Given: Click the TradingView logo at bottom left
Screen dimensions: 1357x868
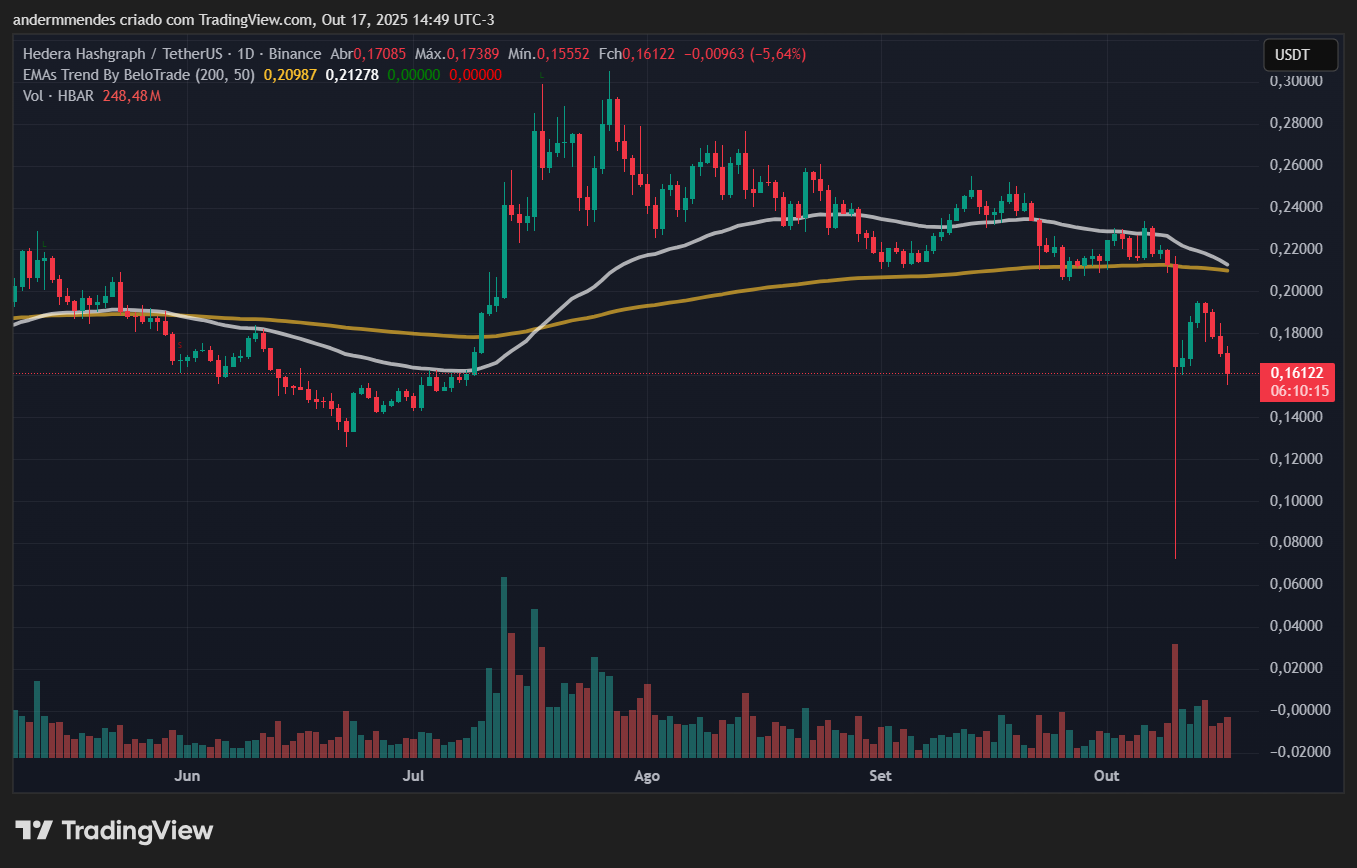Looking at the screenshot, I should pyautogui.click(x=114, y=830).
